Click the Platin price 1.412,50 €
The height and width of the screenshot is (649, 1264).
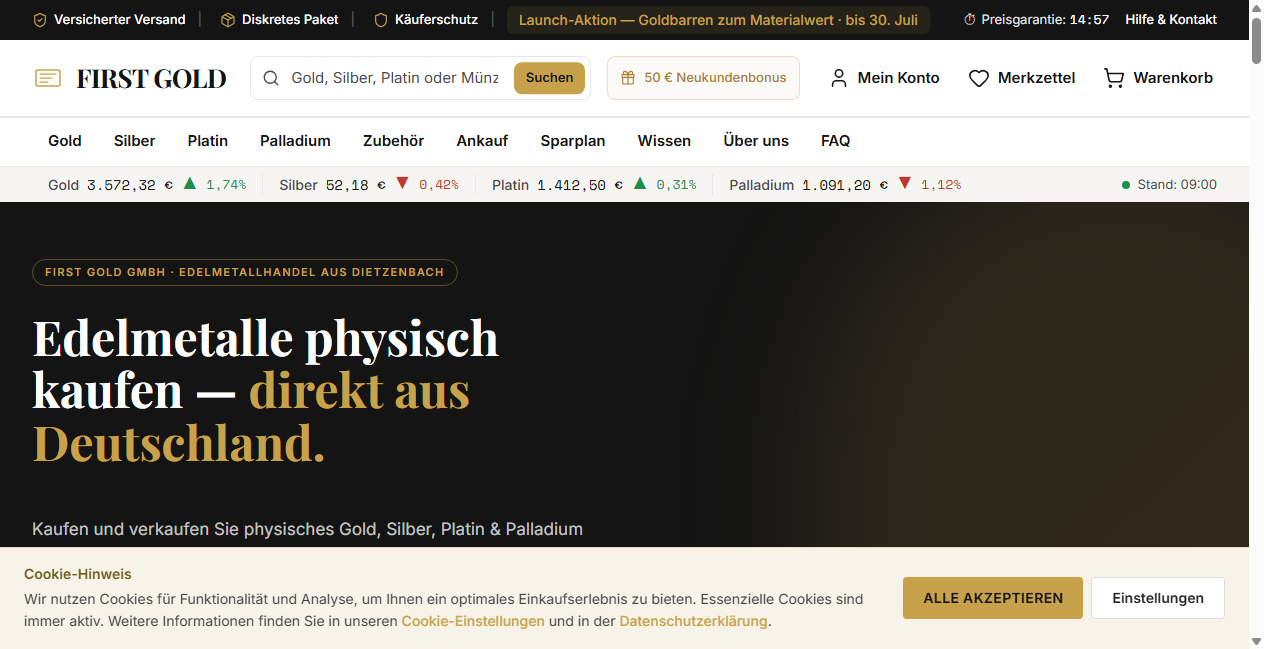pos(580,185)
